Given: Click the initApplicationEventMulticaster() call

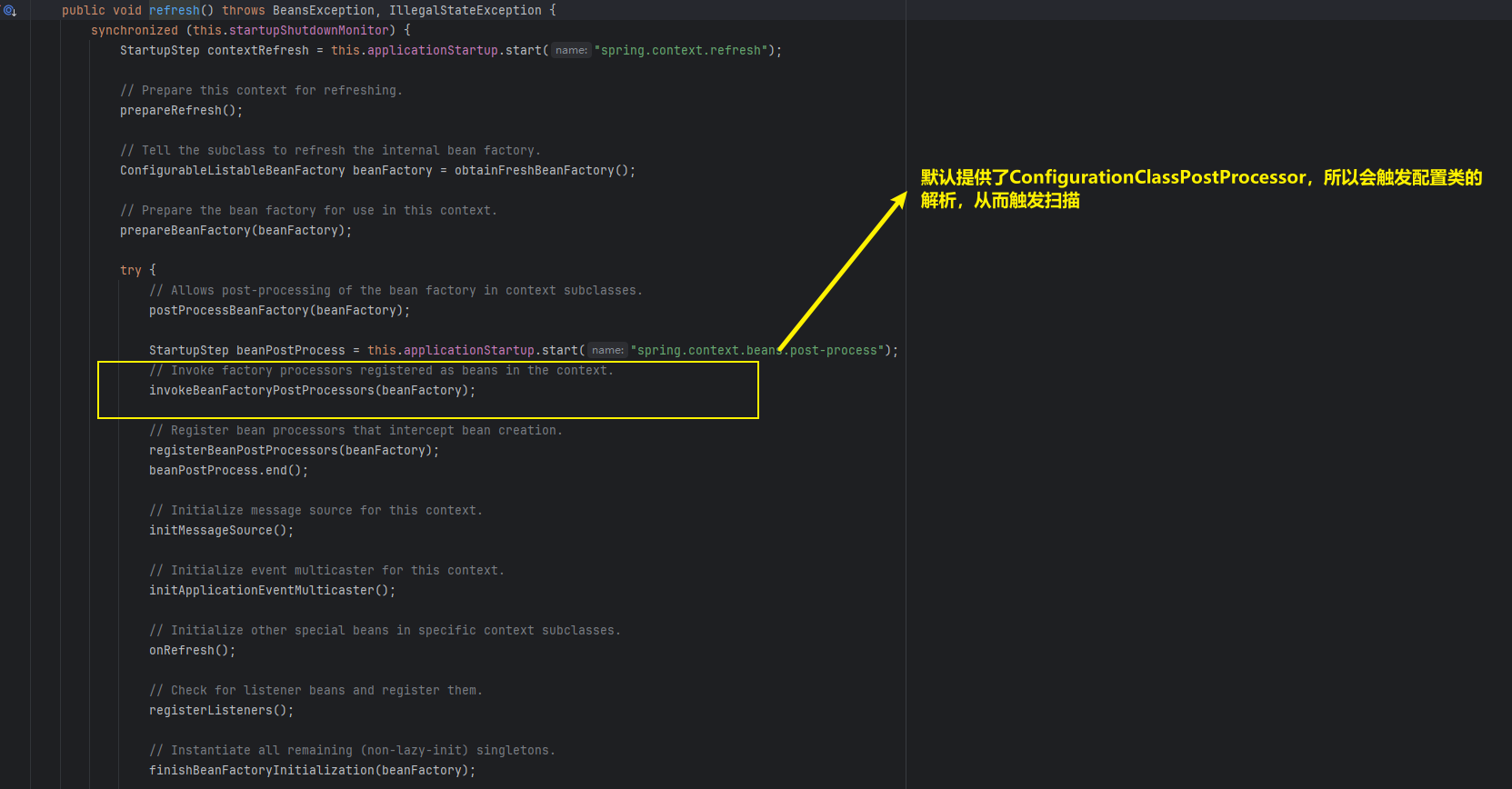Looking at the screenshot, I should (273, 591).
